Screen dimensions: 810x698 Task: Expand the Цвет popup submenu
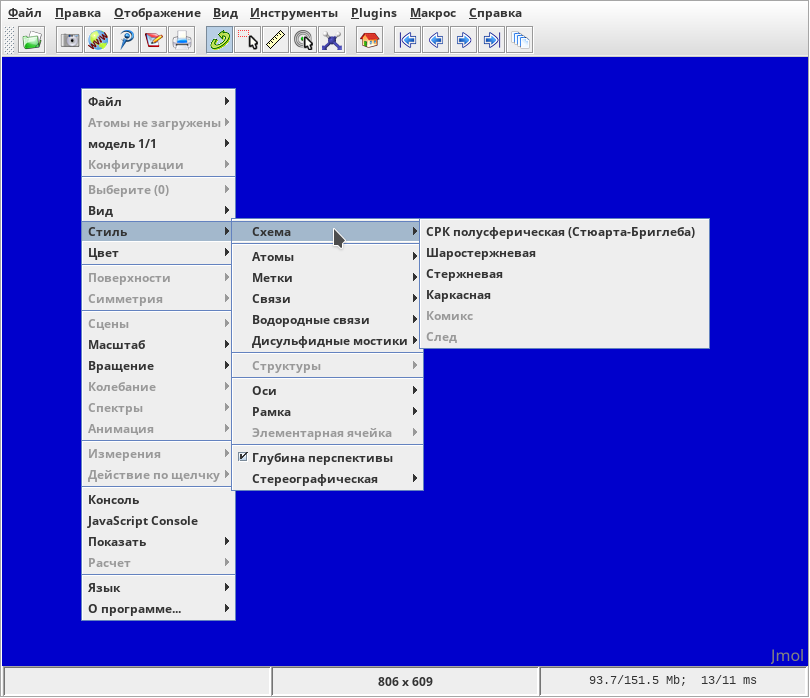tap(159, 253)
